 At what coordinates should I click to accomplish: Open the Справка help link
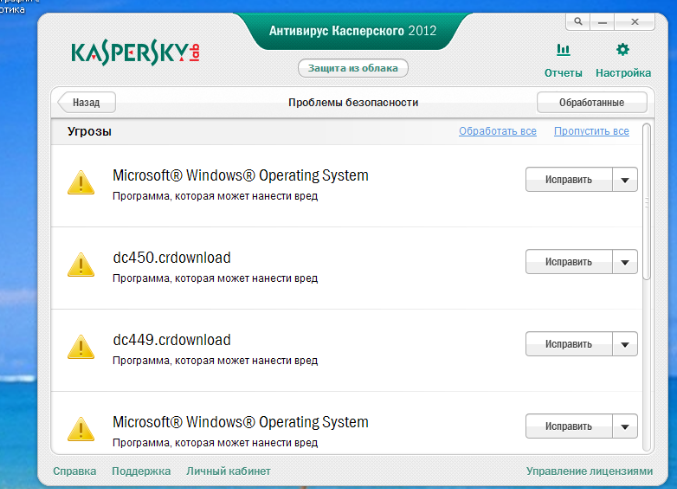[74, 471]
